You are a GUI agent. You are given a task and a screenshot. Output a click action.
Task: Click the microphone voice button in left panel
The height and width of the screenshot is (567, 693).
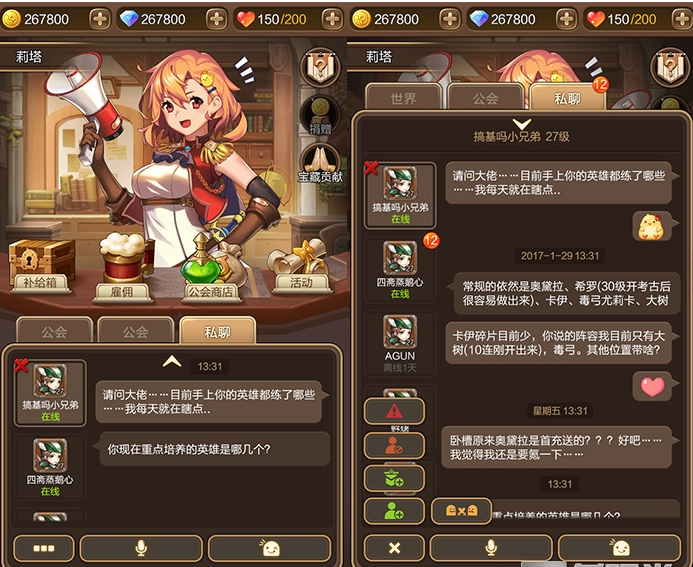[141, 548]
